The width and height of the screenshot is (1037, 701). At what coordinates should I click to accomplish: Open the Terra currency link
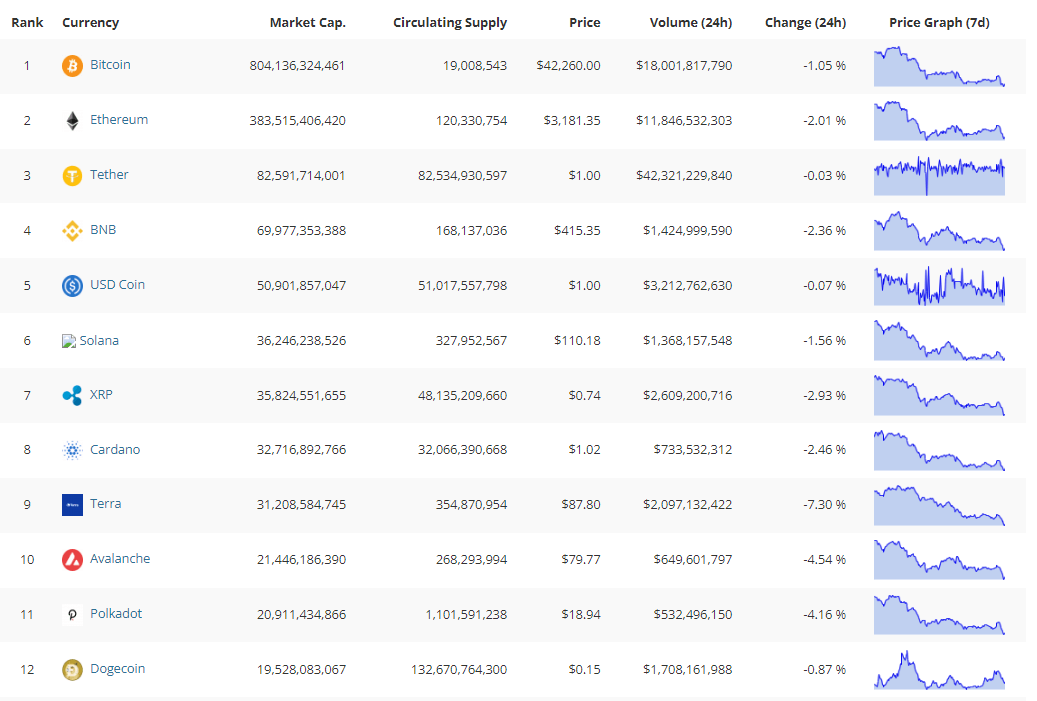[106, 503]
